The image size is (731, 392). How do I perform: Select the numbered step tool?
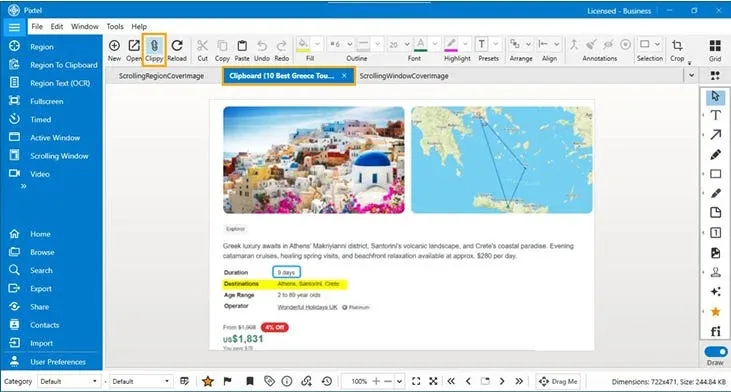[715, 233]
